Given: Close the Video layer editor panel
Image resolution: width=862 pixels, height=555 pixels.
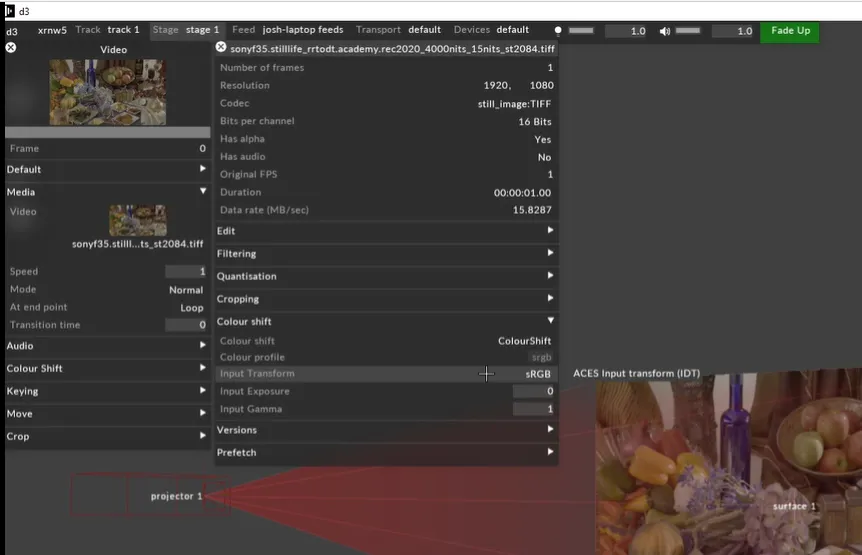Looking at the screenshot, I should [11, 47].
